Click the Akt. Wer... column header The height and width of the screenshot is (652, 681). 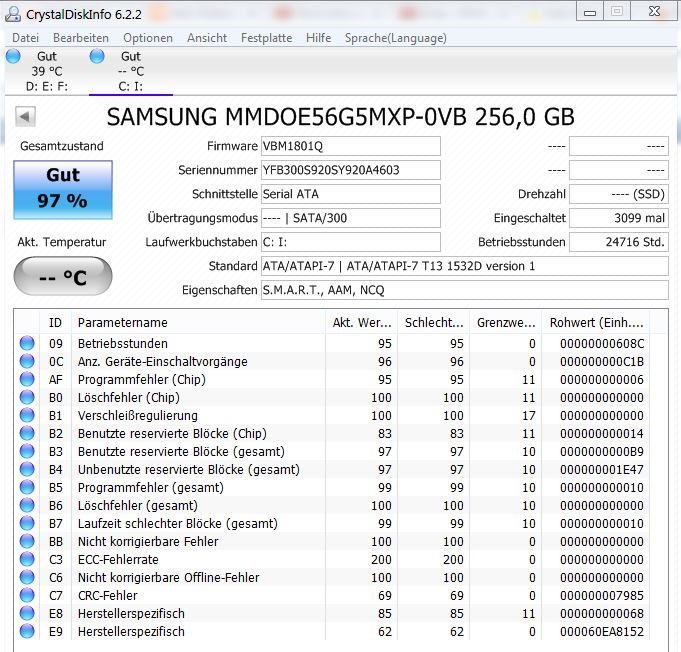coord(361,323)
